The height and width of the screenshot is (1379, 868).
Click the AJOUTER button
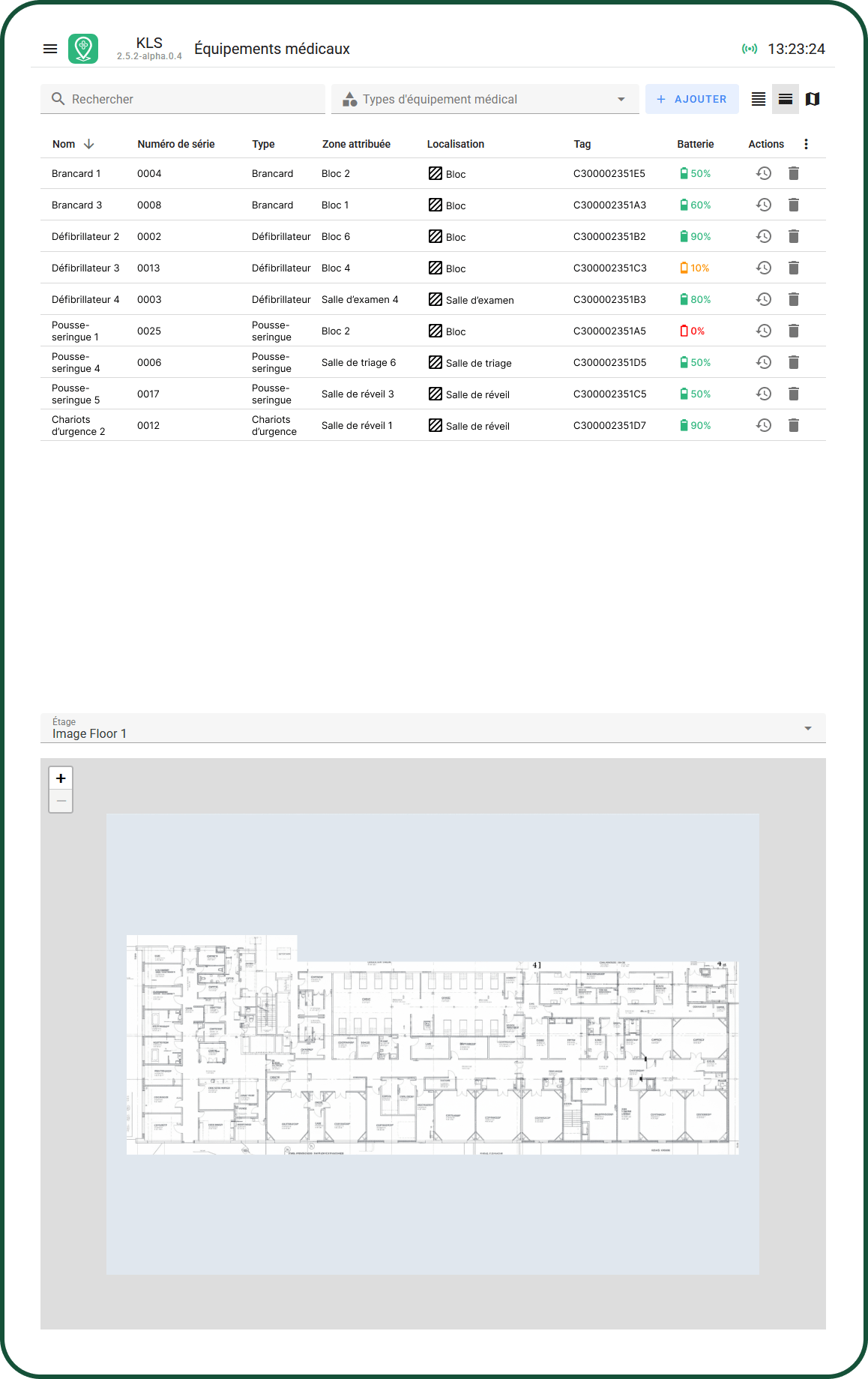click(692, 99)
